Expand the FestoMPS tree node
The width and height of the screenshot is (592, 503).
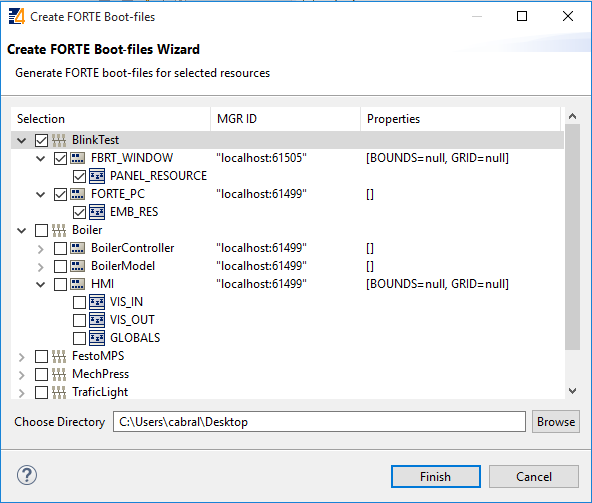click(22, 357)
